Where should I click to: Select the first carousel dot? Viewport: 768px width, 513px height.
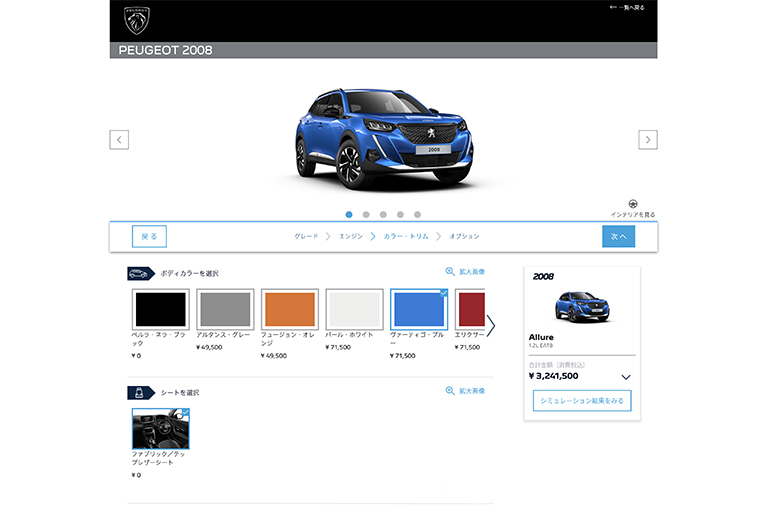(349, 215)
